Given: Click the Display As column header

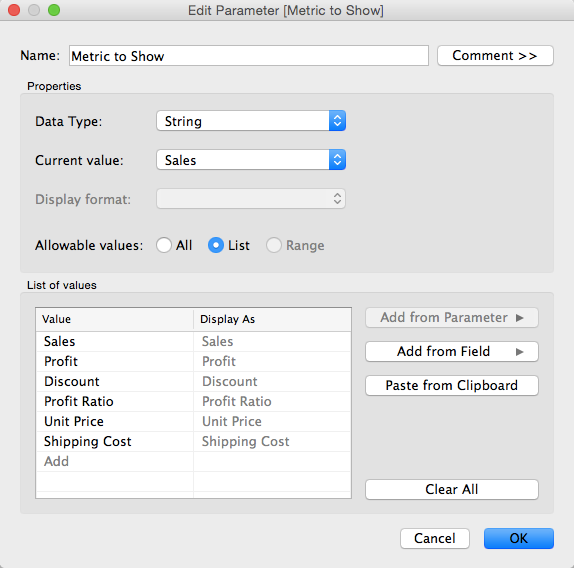Looking at the screenshot, I should pos(272,319).
